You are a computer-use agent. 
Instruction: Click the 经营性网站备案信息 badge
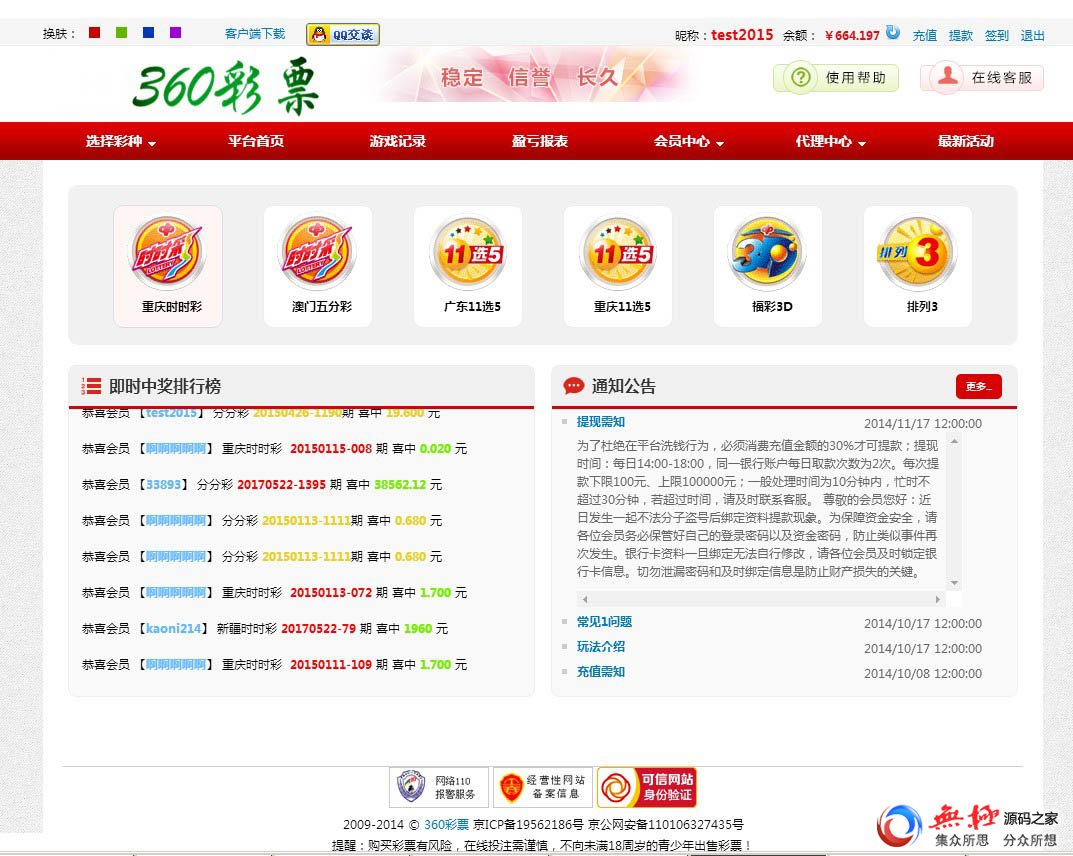[x=543, y=788]
